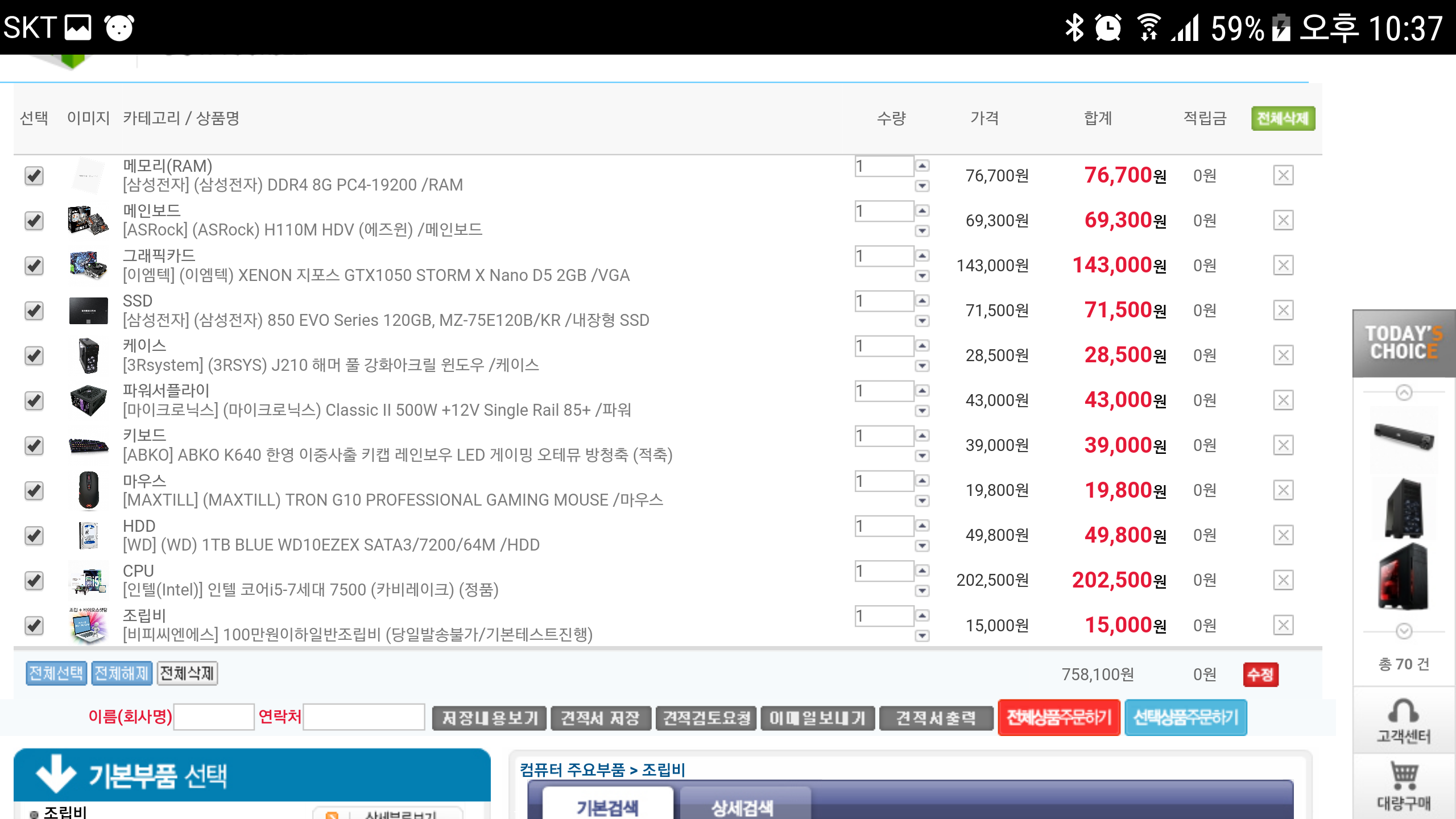The height and width of the screenshot is (819, 1456).
Task: Click the blue 전체선택 button
Action: tap(56, 673)
